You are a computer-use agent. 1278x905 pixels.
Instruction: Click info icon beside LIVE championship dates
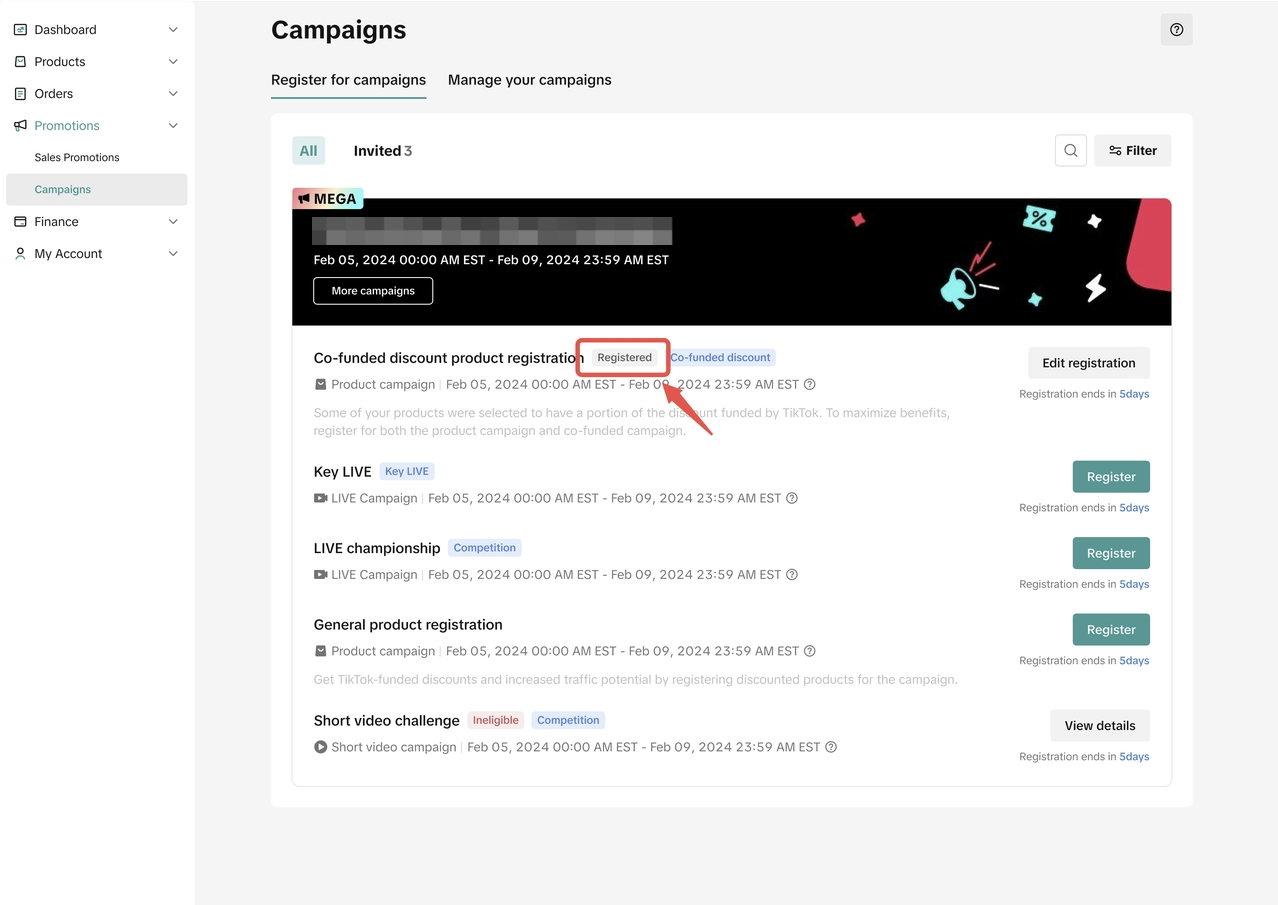coord(792,574)
